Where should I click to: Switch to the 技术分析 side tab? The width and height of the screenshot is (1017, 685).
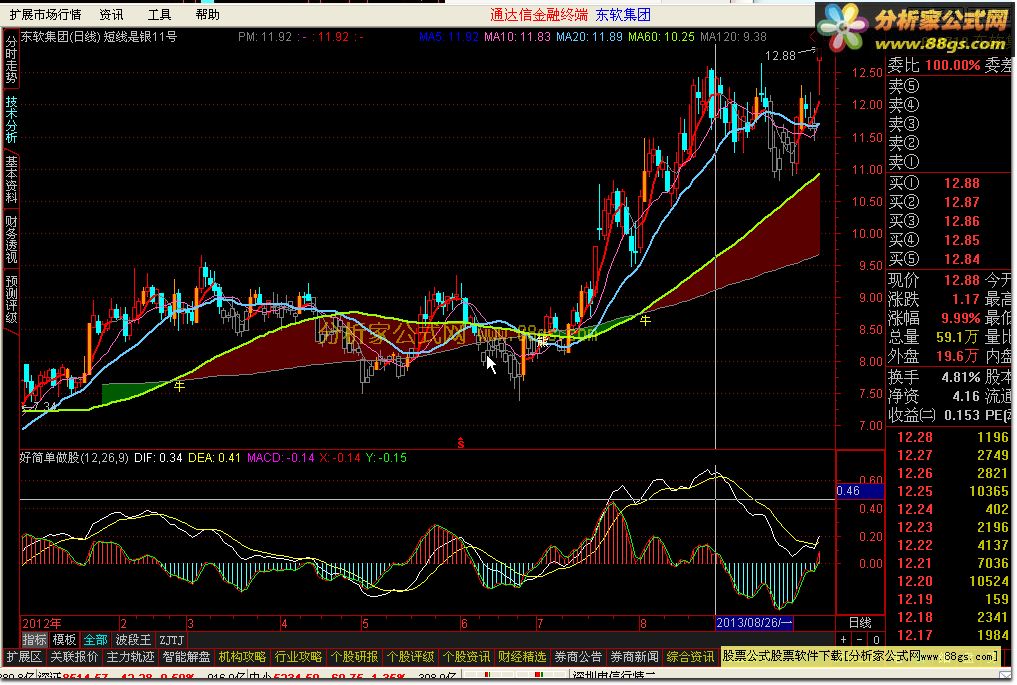(11, 120)
